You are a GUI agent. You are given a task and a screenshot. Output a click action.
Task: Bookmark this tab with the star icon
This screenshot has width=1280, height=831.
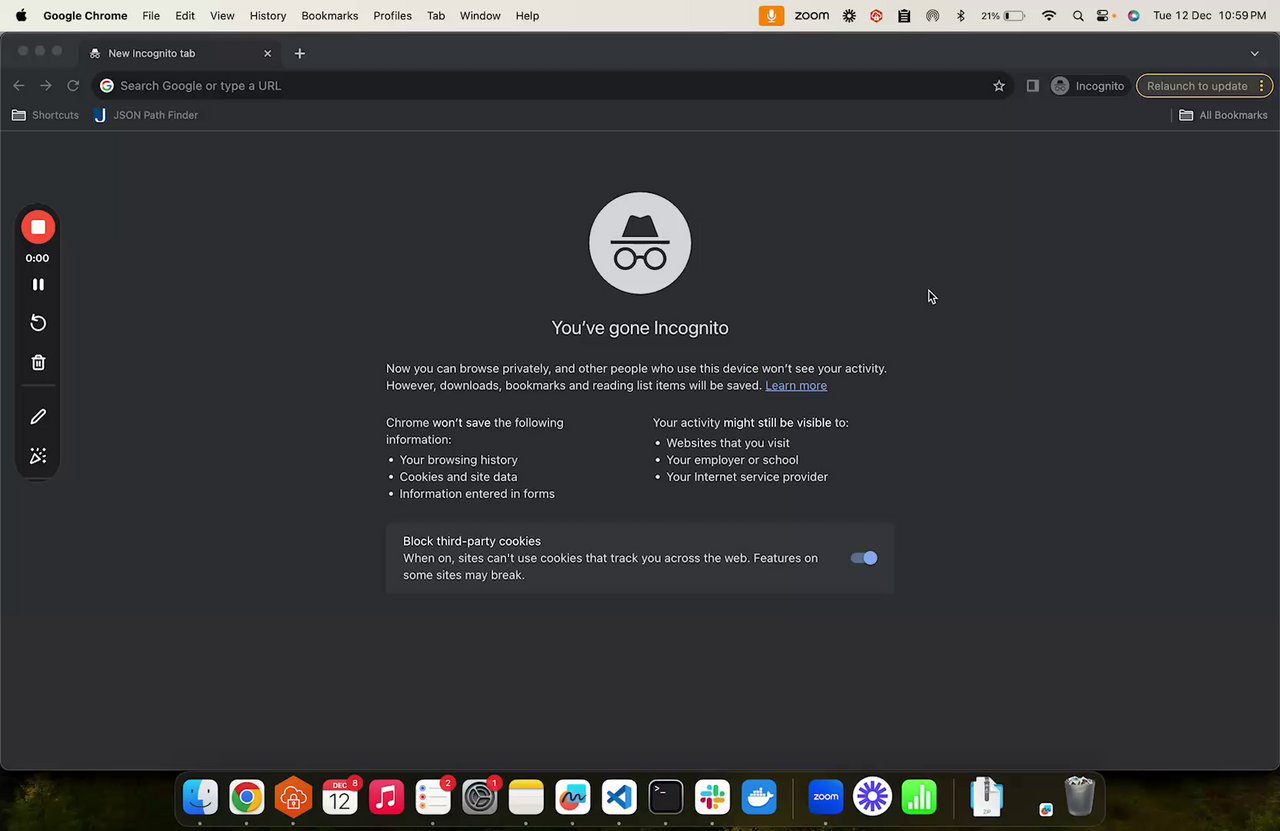point(999,86)
